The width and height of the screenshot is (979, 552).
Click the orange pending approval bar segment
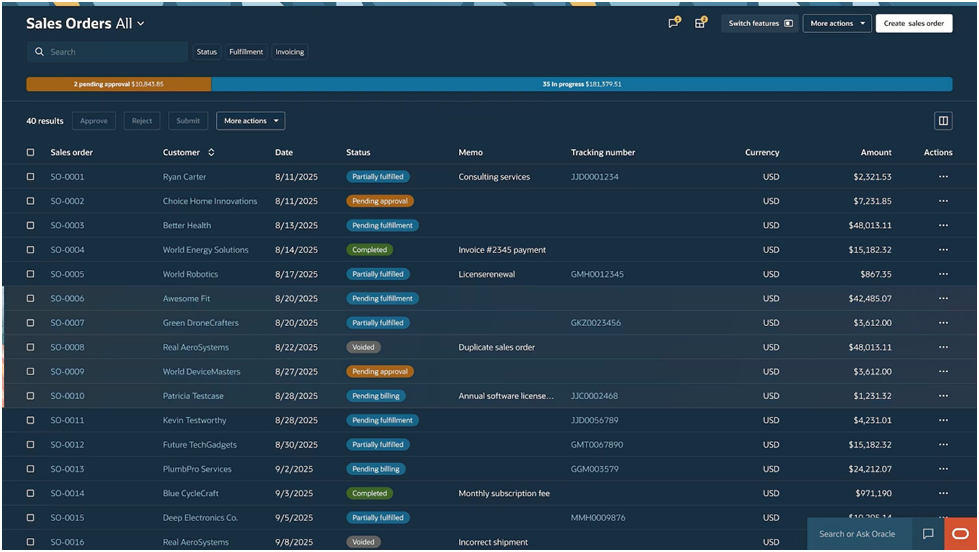[118, 84]
